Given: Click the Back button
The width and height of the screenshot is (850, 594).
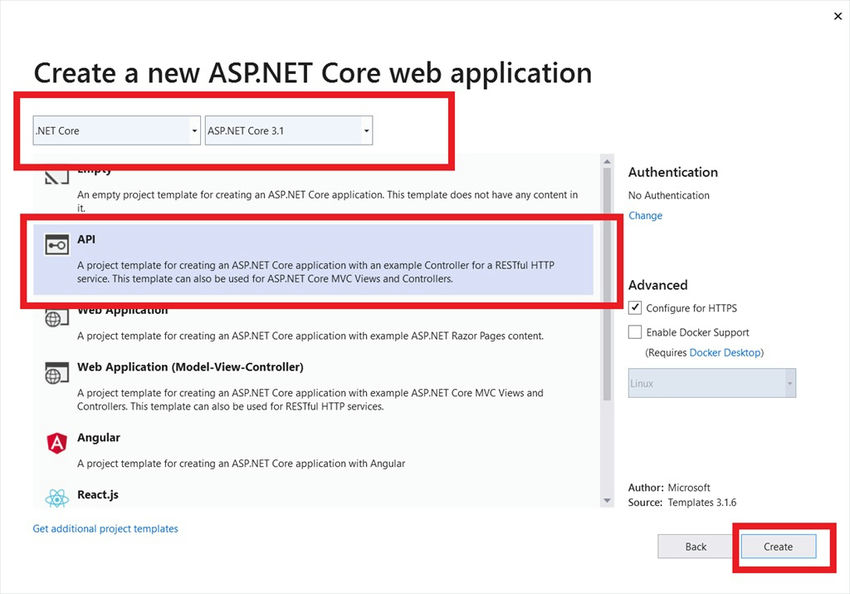Looking at the screenshot, I should coord(694,546).
